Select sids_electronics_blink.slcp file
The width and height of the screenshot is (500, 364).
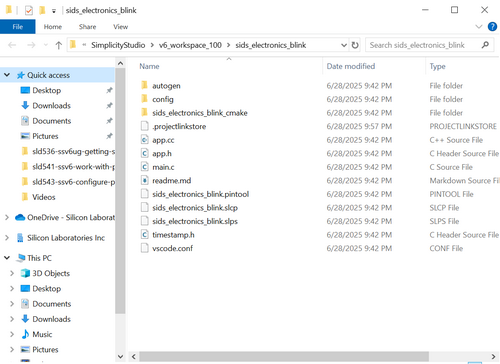[195, 208]
